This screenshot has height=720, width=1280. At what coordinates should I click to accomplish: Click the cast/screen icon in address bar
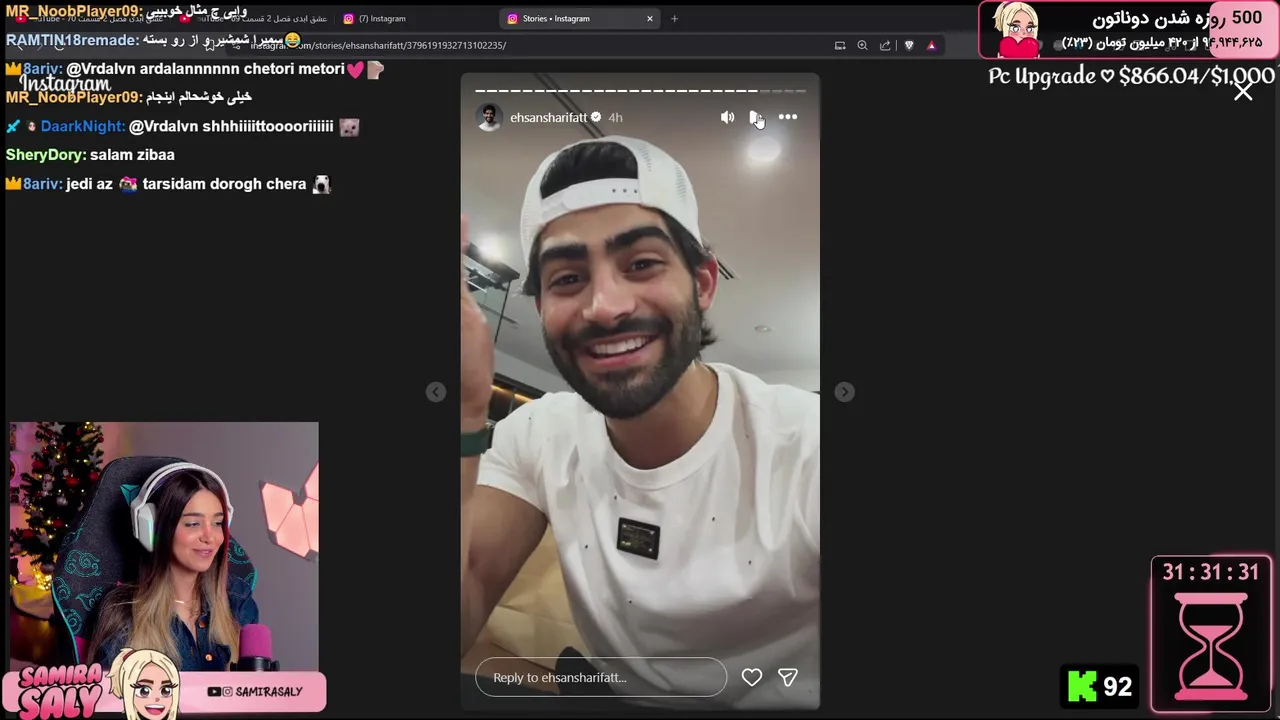(x=840, y=45)
